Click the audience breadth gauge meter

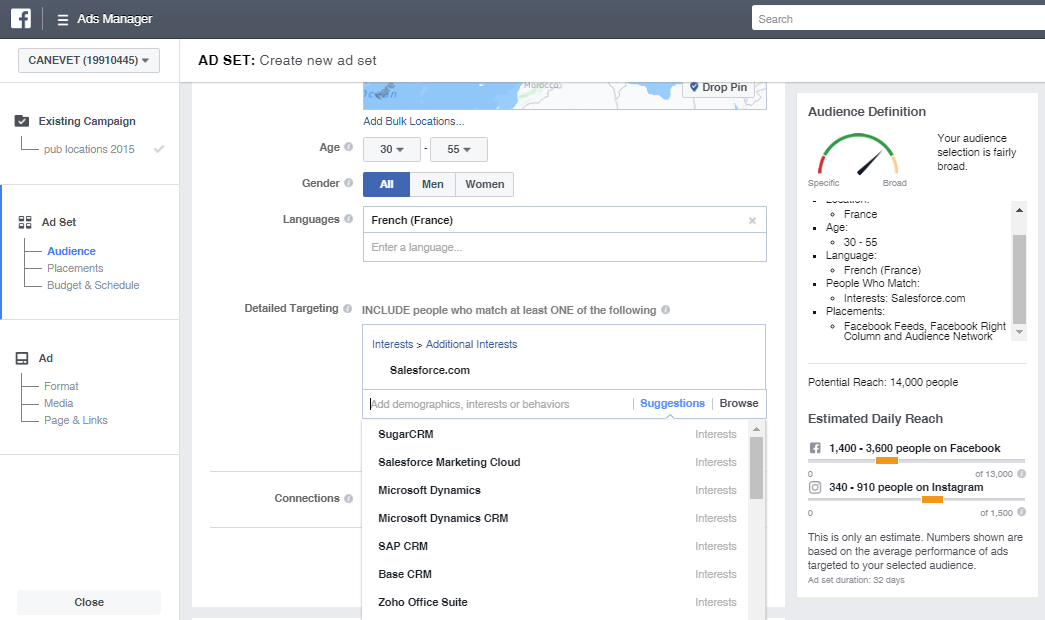(x=858, y=155)
